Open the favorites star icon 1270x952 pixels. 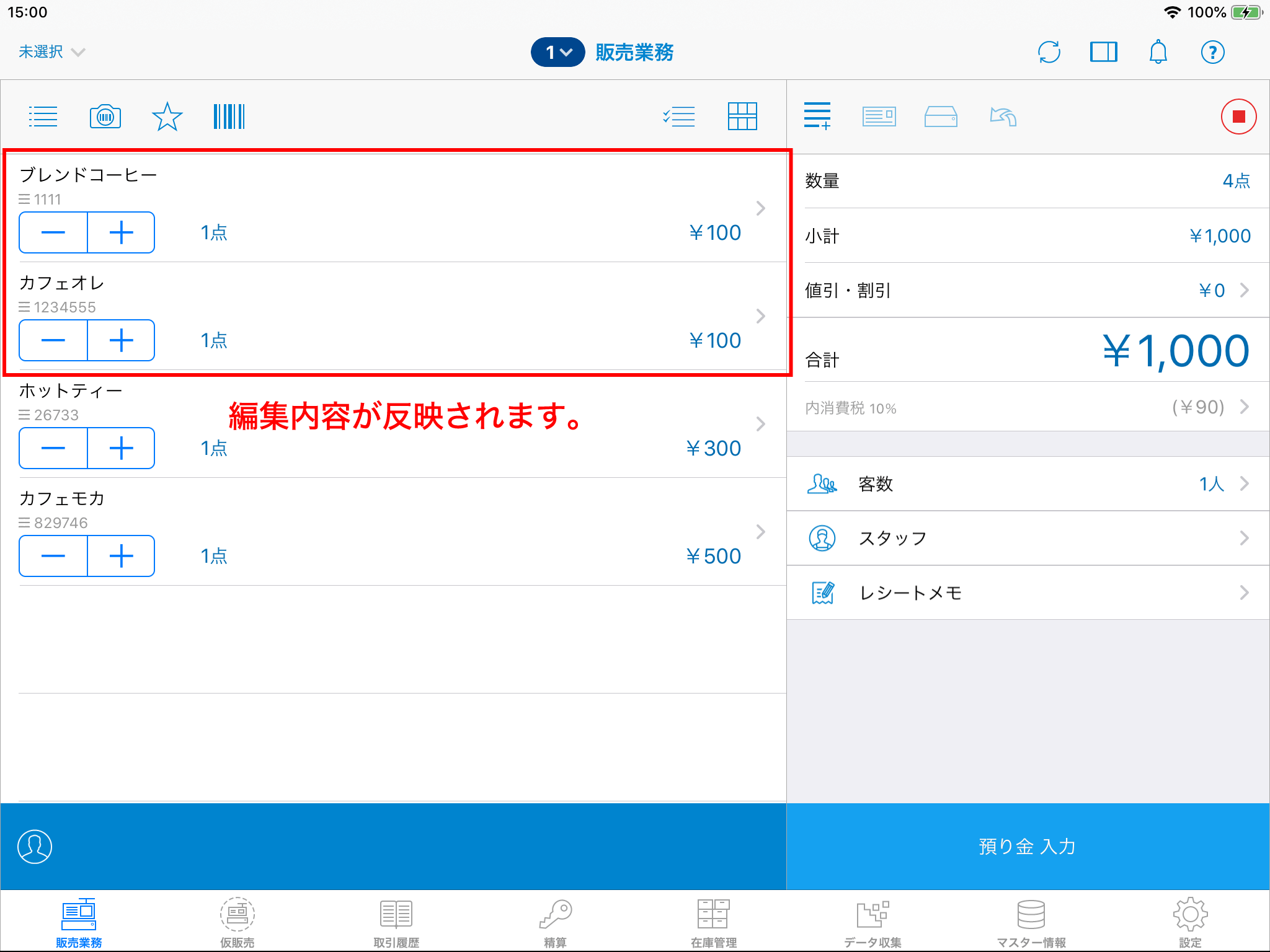click(x=167, y=117)
